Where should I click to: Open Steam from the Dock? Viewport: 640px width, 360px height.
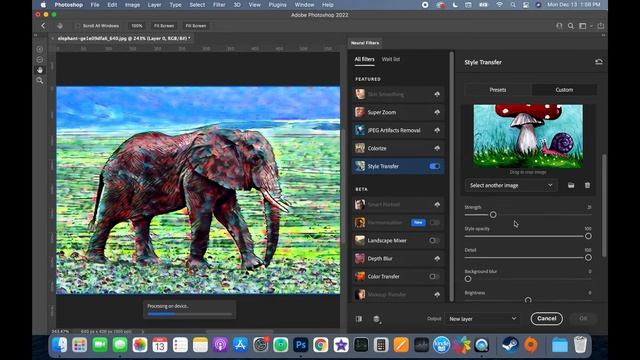[x=510, y=345]
